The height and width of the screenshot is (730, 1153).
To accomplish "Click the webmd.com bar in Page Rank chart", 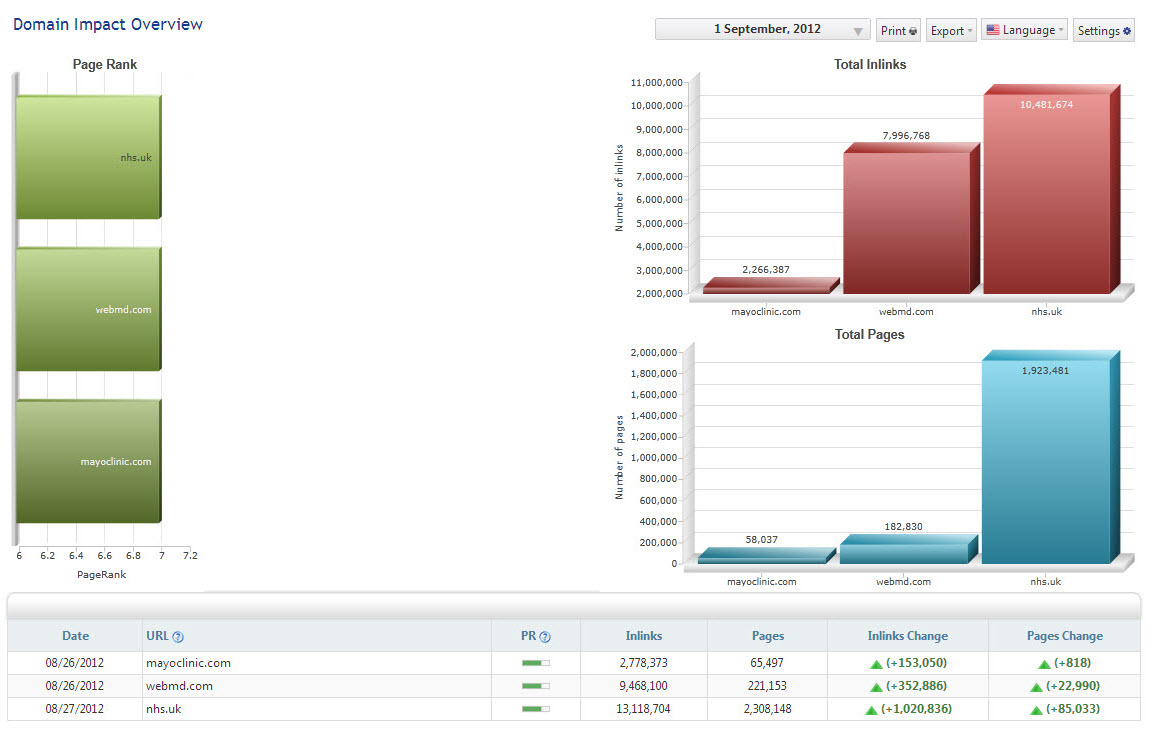I will pyautogui.click(x=87, y=310).
